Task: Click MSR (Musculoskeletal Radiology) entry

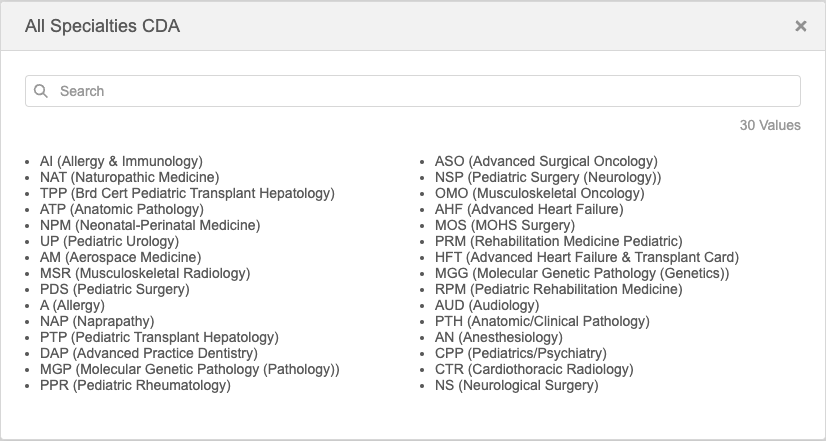Action: pos(145,273)
